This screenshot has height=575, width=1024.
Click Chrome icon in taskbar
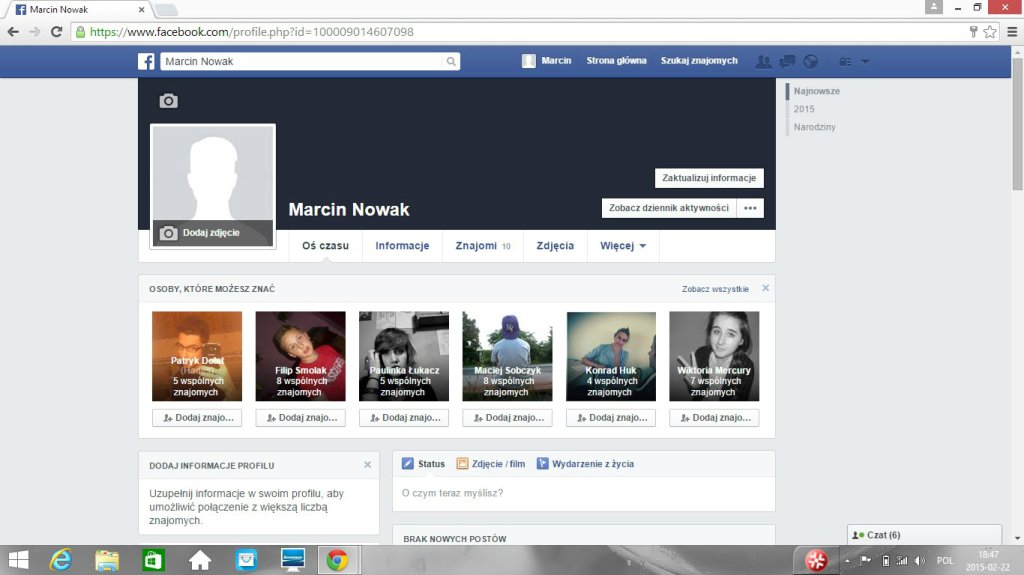(338, 560)
